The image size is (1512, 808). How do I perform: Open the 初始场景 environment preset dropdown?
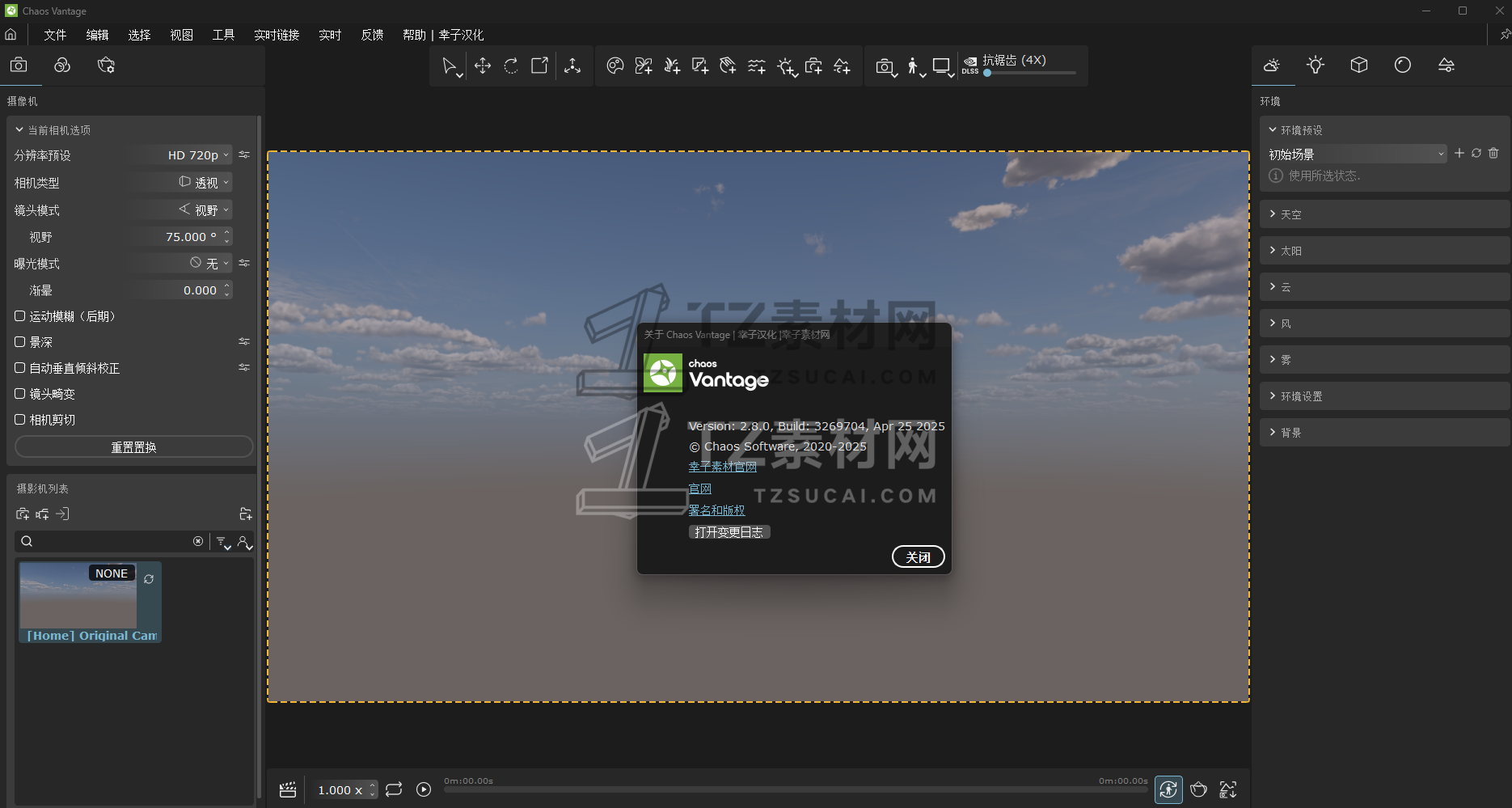point(1357,154)
